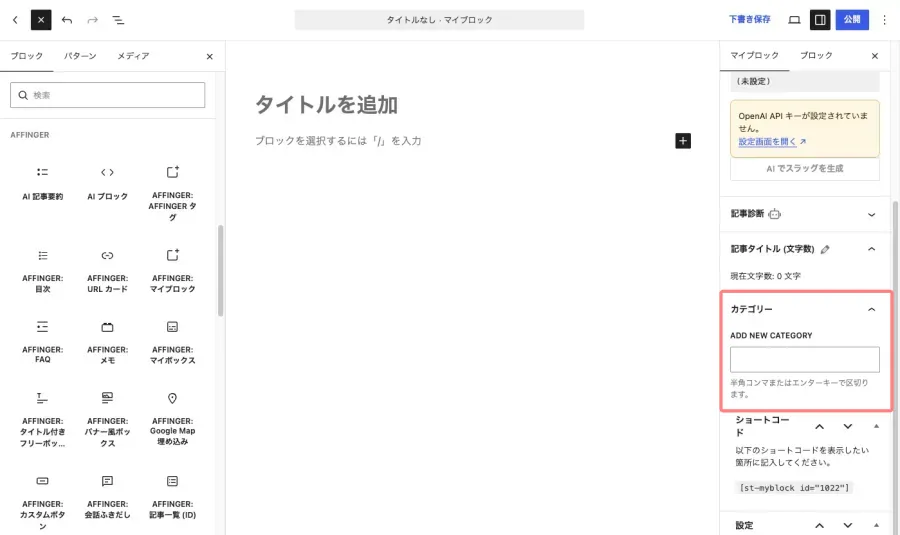Open the document overview list view
900x535 pixels.
pos(118,20)
